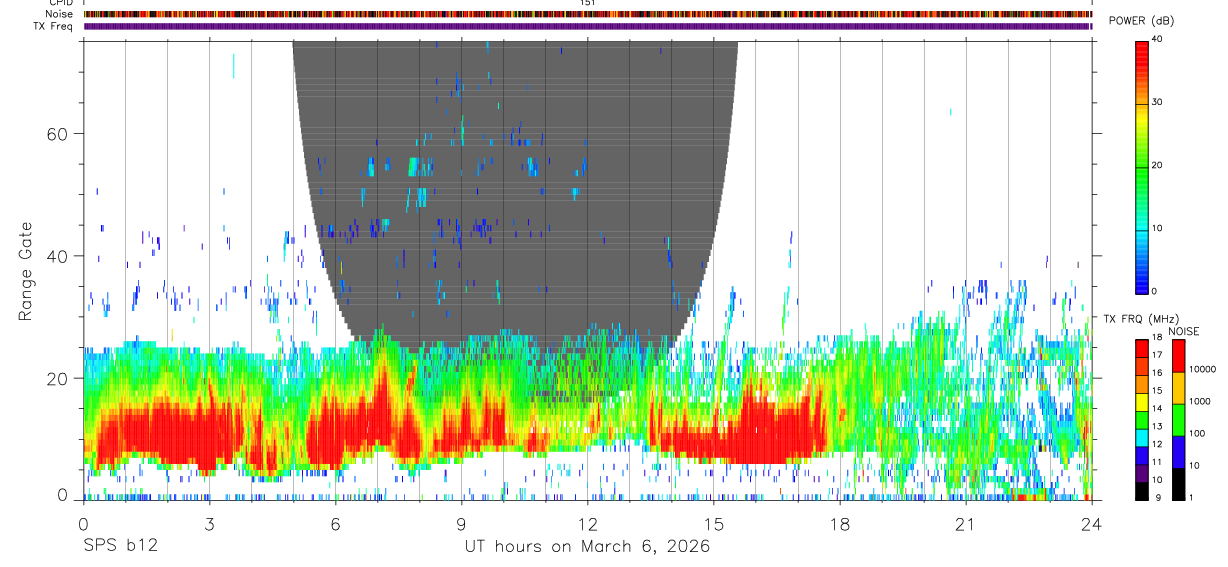
Task: Click the power scale value 30
Action: 1156,102
